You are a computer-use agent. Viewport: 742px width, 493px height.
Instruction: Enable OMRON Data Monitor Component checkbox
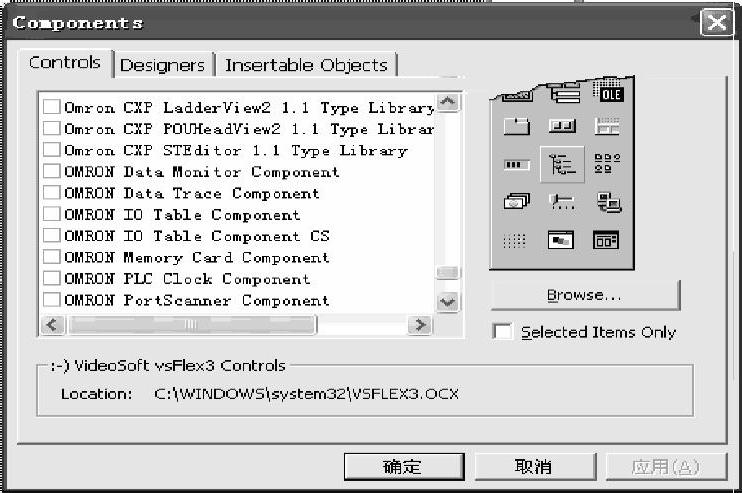(x=52, y=171)
